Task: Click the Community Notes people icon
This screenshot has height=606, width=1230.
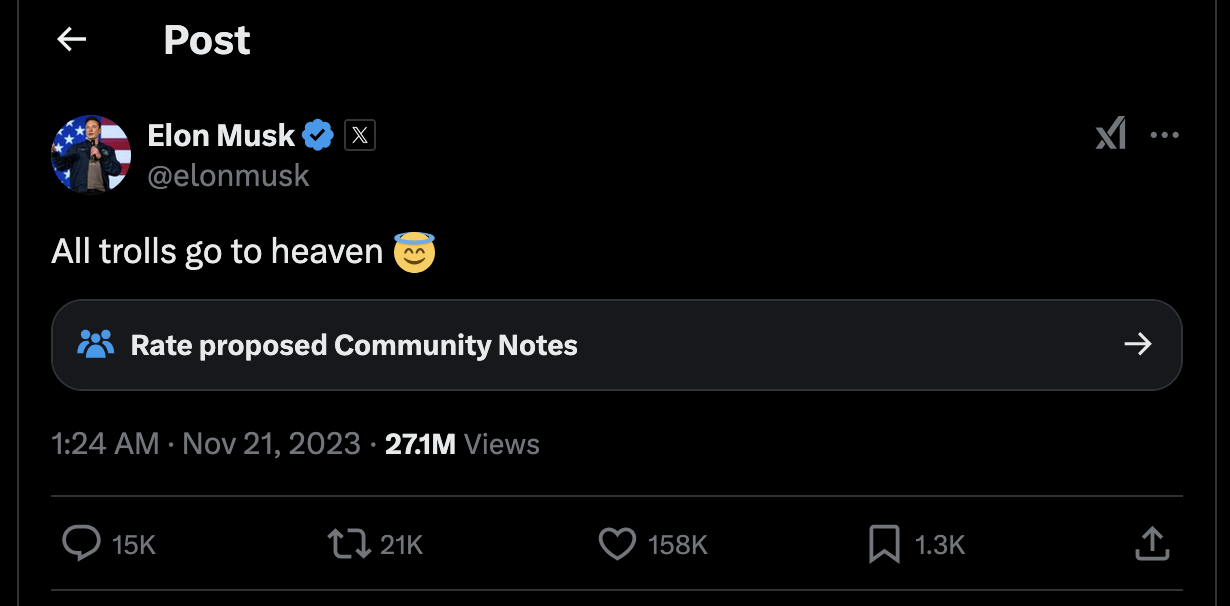Action: pyautogui.click(x=96, y=345)
